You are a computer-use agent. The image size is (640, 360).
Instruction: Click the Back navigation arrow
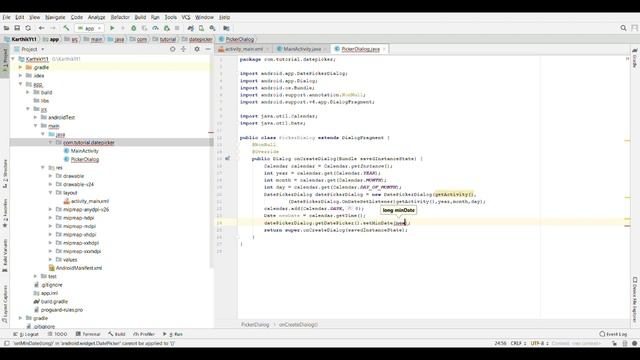[x=41, y=28]
